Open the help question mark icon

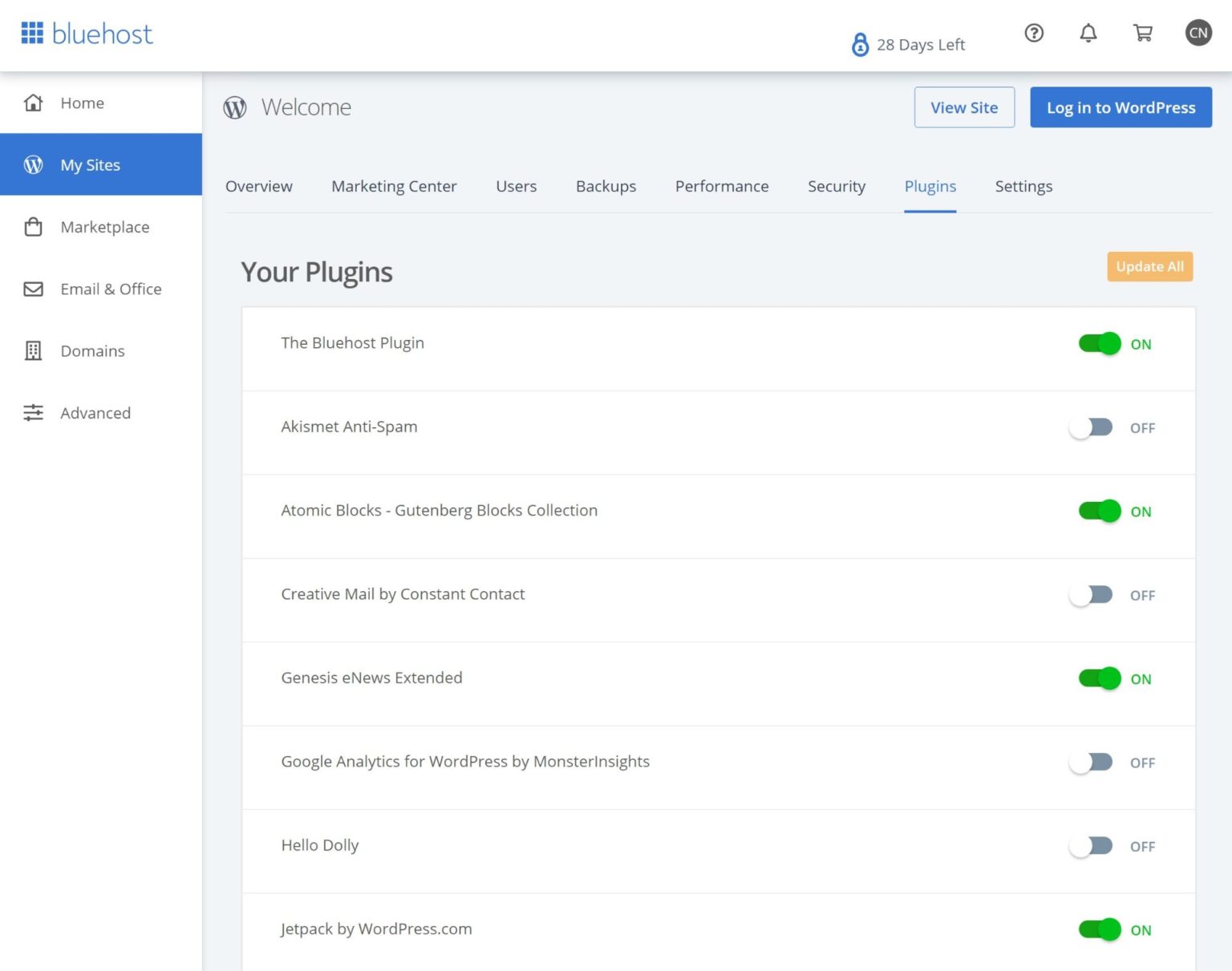tap(1034, 33)
